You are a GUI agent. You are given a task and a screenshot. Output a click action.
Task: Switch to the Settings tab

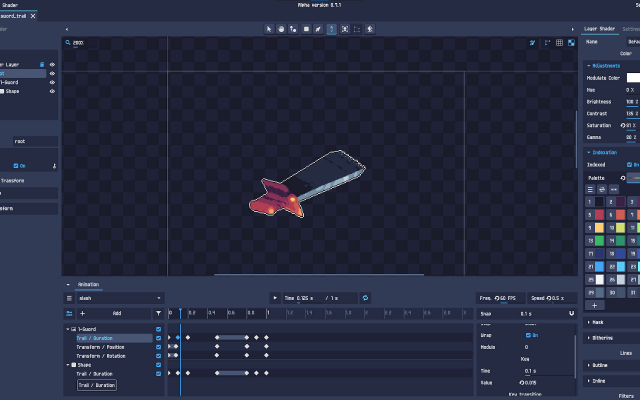[x=631, y=29]
